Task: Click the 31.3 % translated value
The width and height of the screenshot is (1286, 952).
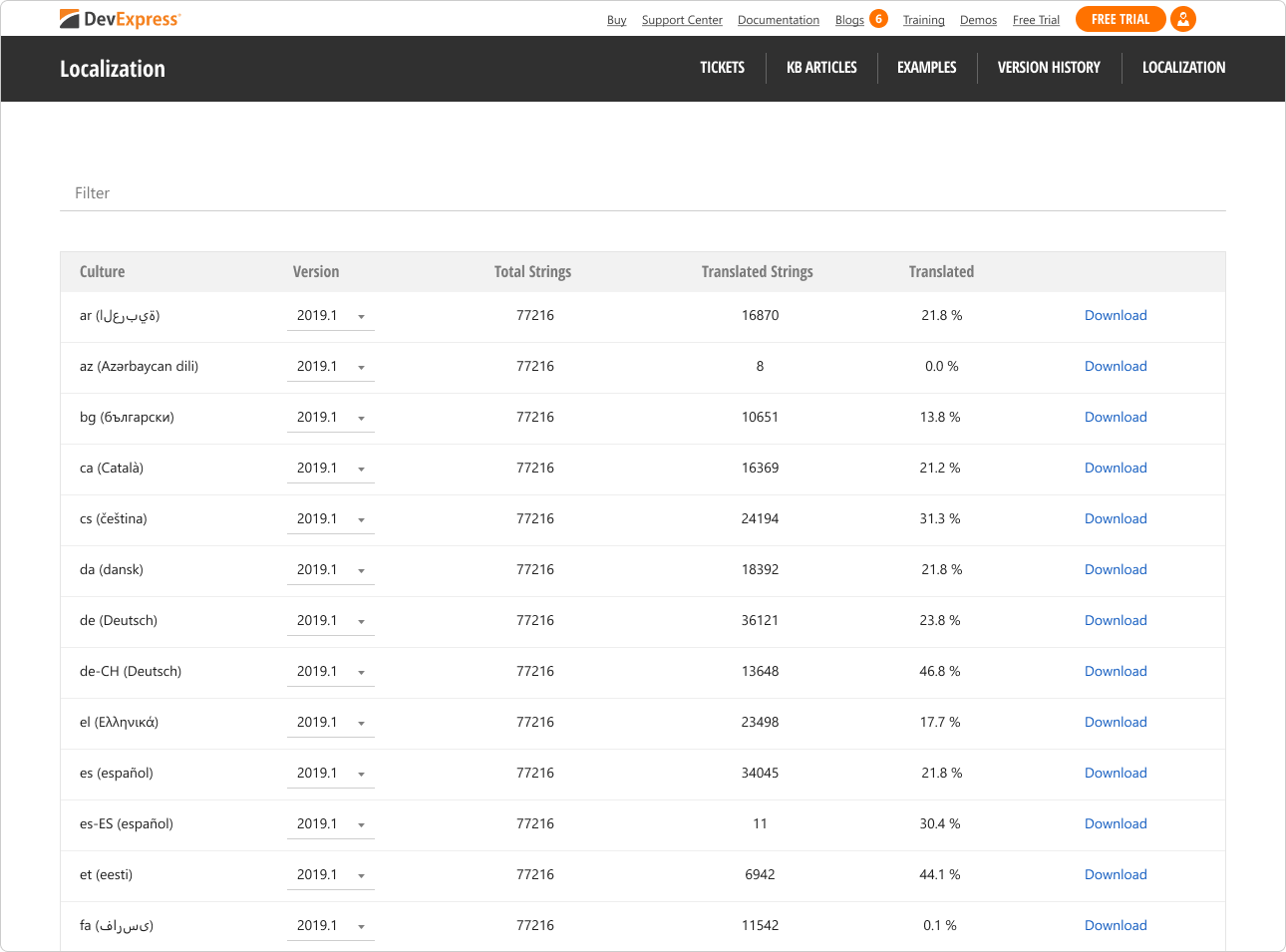Action: tap(940, 519)
